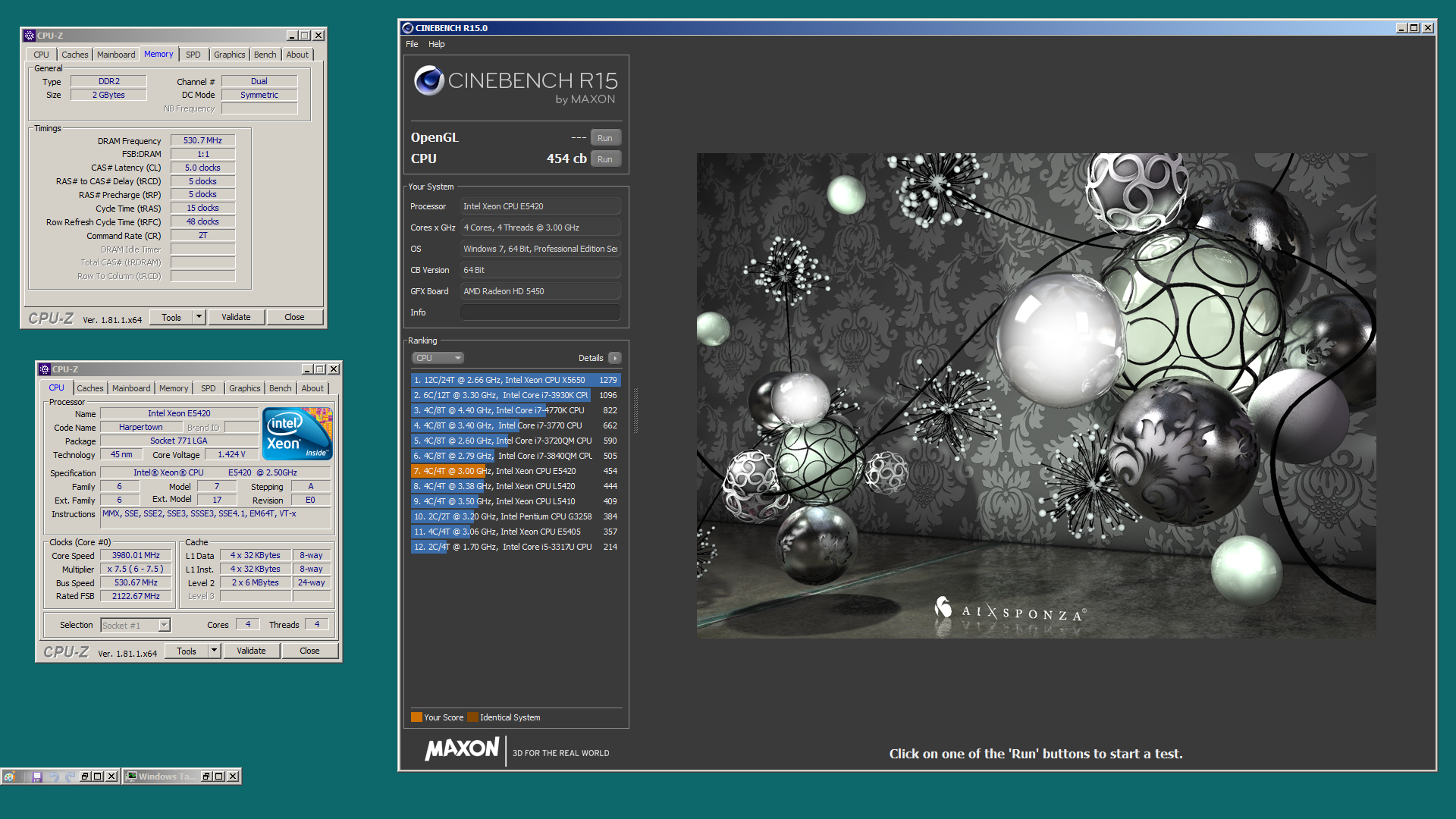Click DRAM Frequency value 530.7 MHz

pyautogui.click(x=202, y=140)
